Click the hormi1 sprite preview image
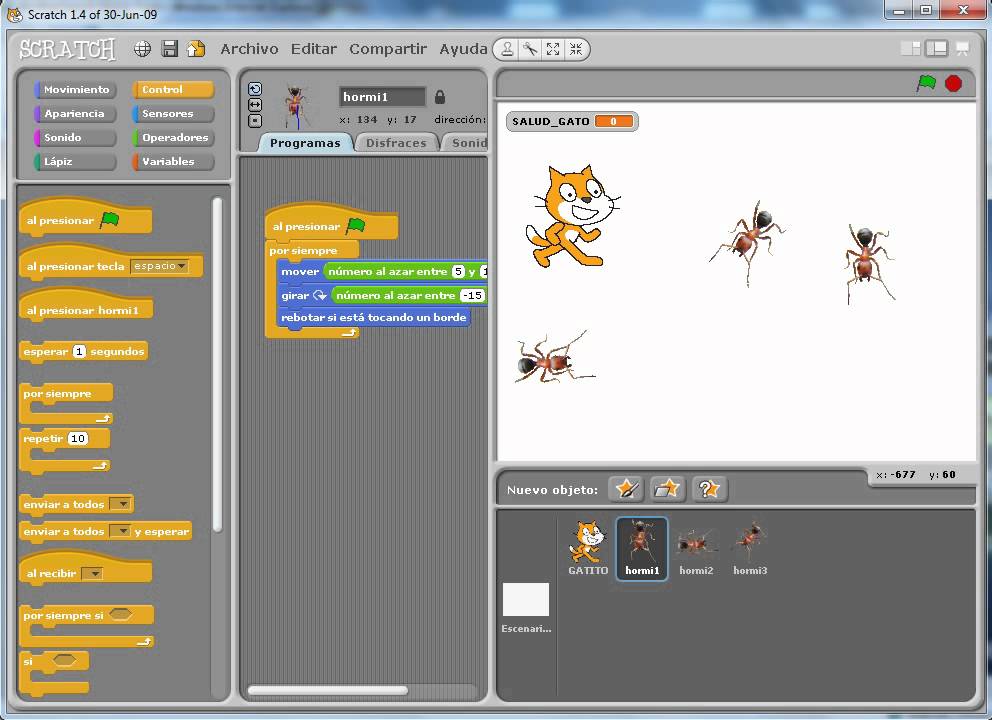The image size is (992, 720). (296, 106)
